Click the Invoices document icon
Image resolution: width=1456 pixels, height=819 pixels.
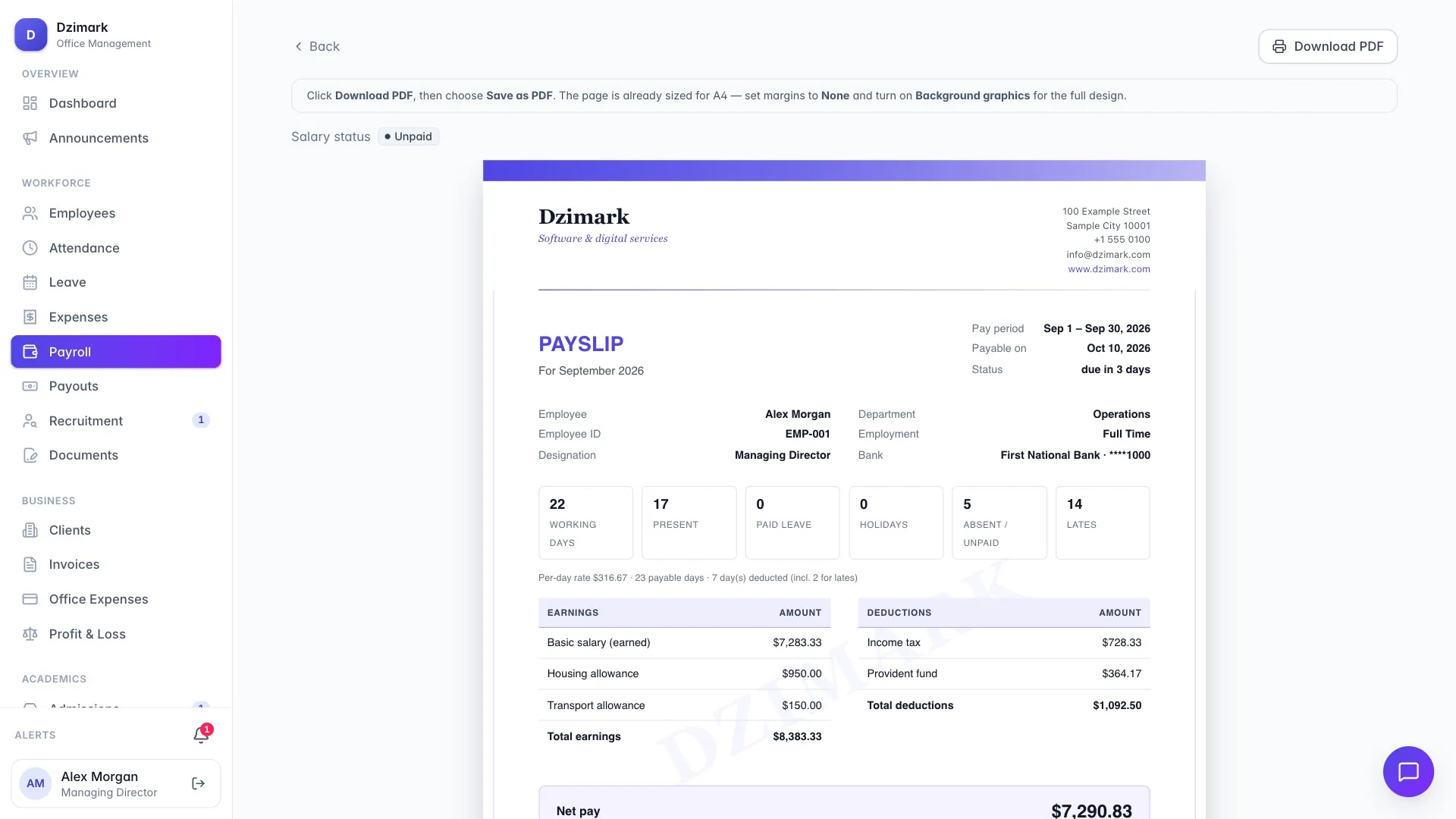tap(30, 564)
